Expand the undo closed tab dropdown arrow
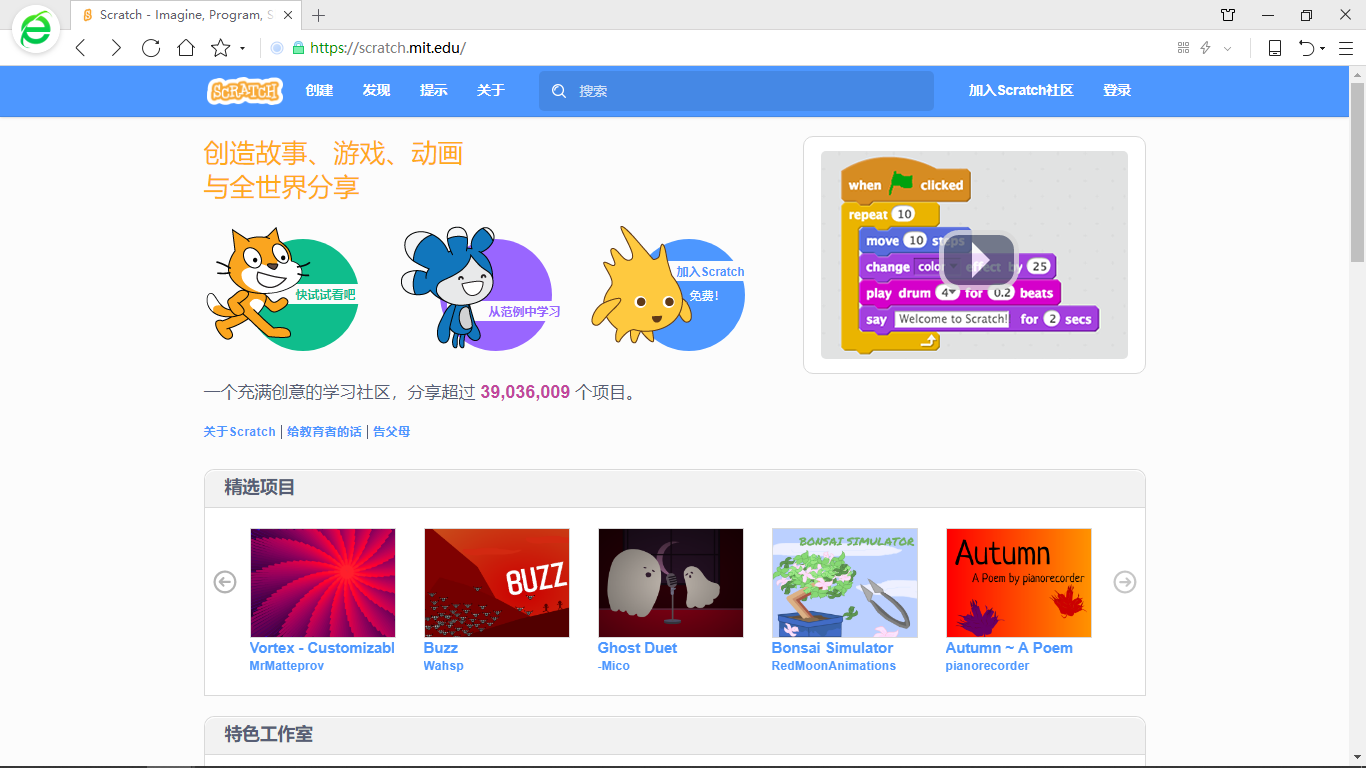This screenshot has width=1366, height=768. point(1323,49)
